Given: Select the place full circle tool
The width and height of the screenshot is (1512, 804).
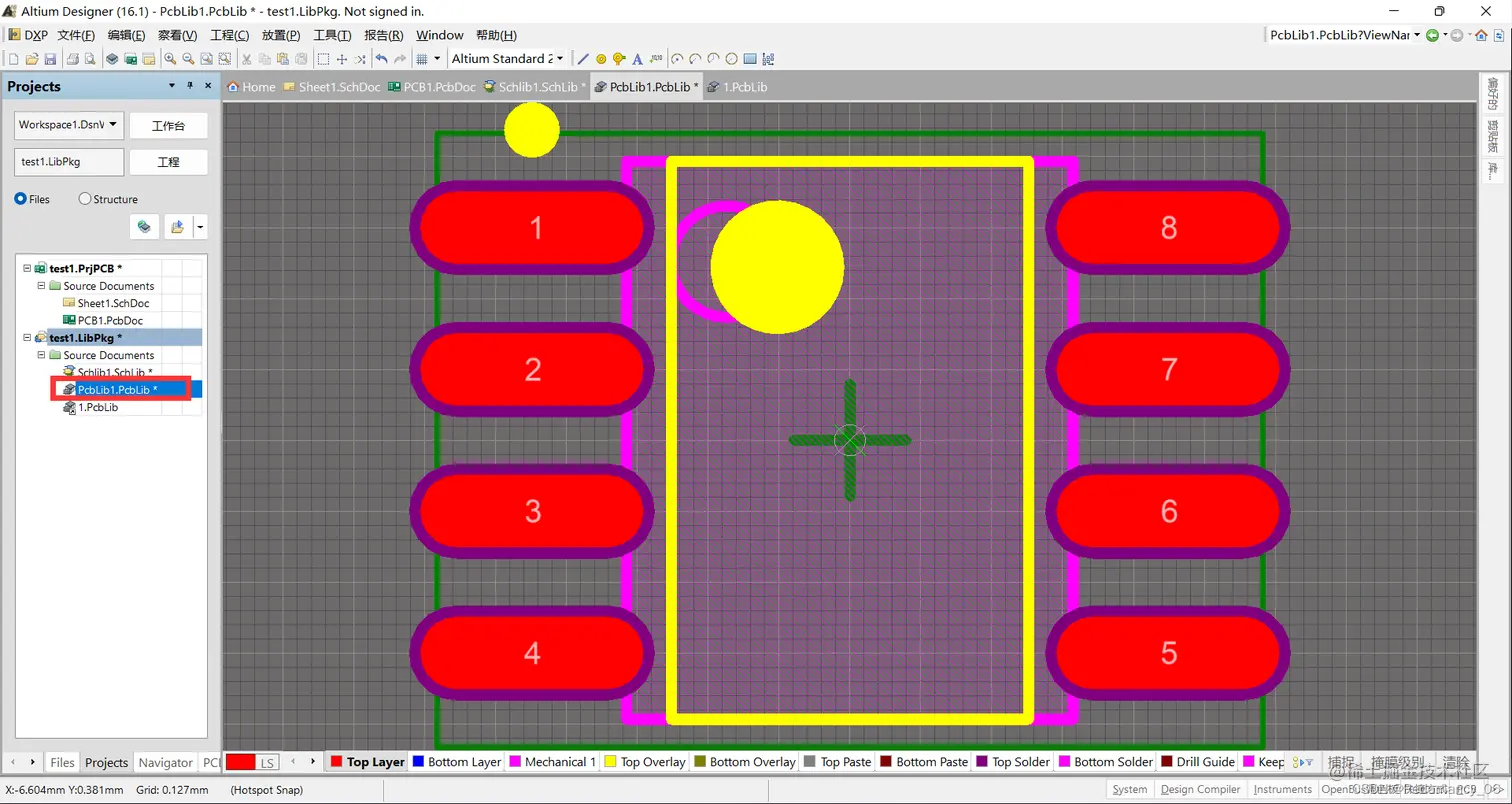Looking at the screenshot, I should [x=731, y=59].
